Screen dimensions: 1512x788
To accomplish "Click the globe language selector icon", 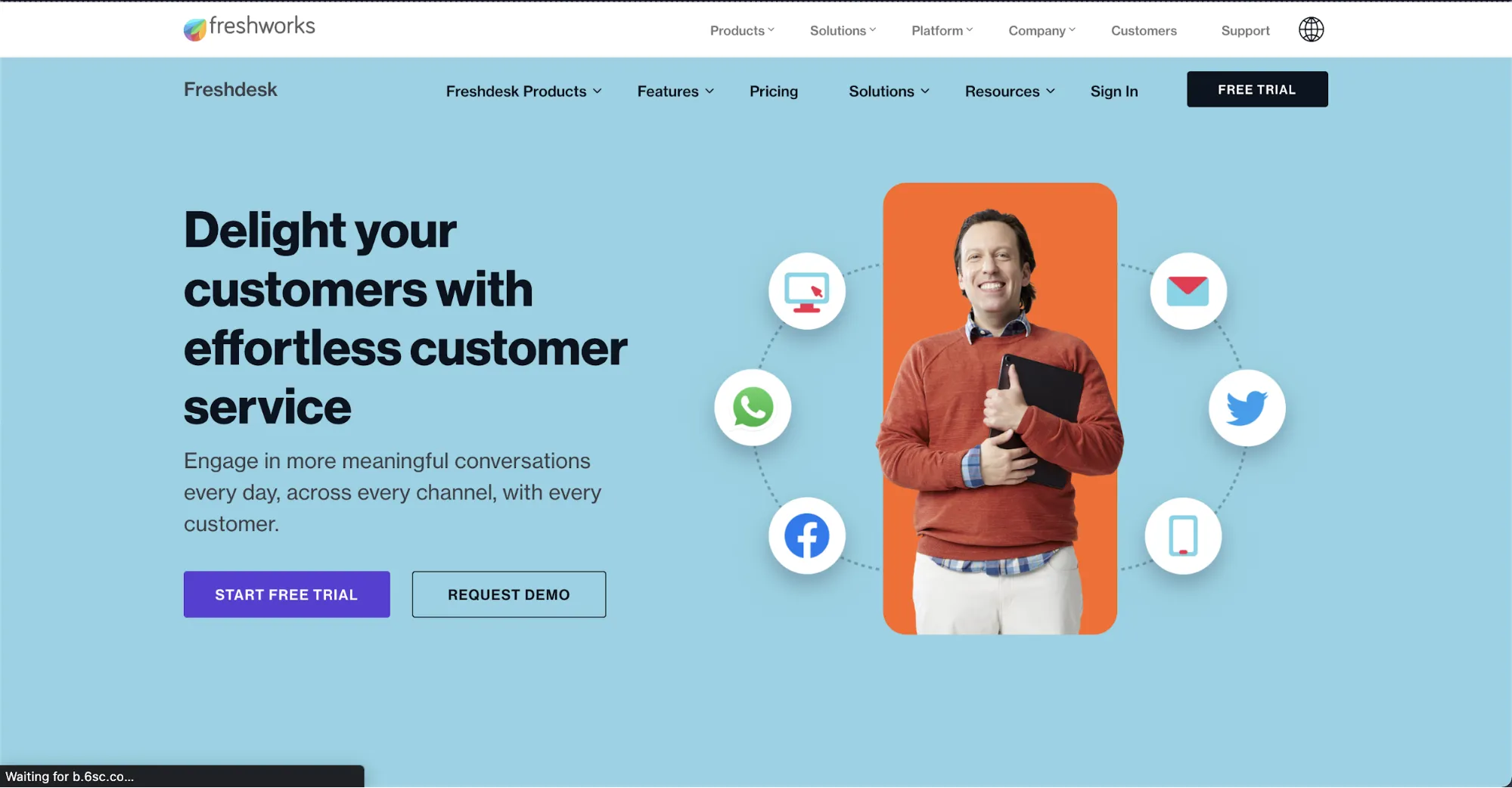I will tap(1311, 29).
